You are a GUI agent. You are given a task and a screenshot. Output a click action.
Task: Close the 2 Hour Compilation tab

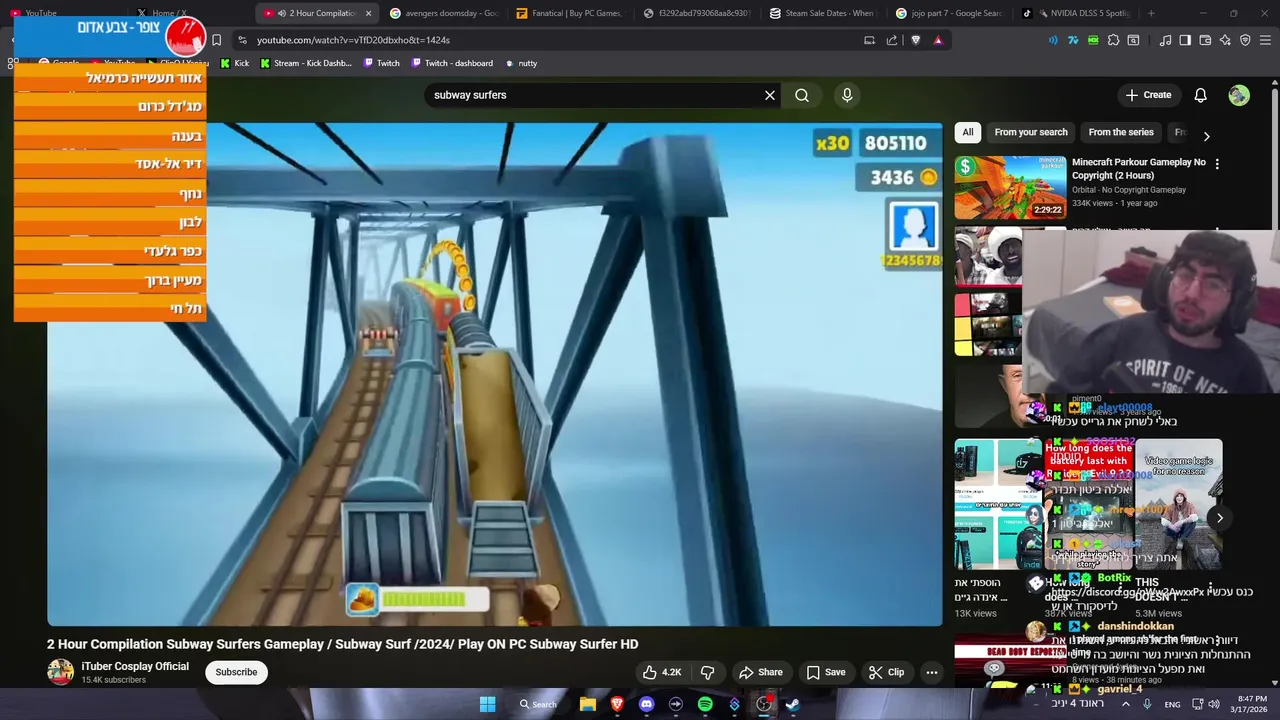tap(368, 13)
